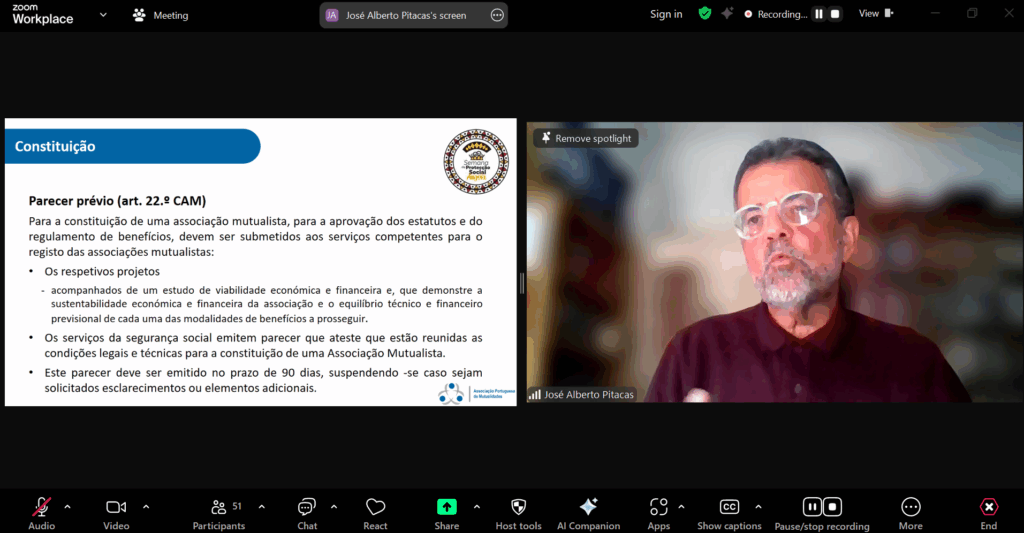Grab the divider handle between panes
The width and height of the screenshot is (1024, 533).
click(x=522, y=283)
